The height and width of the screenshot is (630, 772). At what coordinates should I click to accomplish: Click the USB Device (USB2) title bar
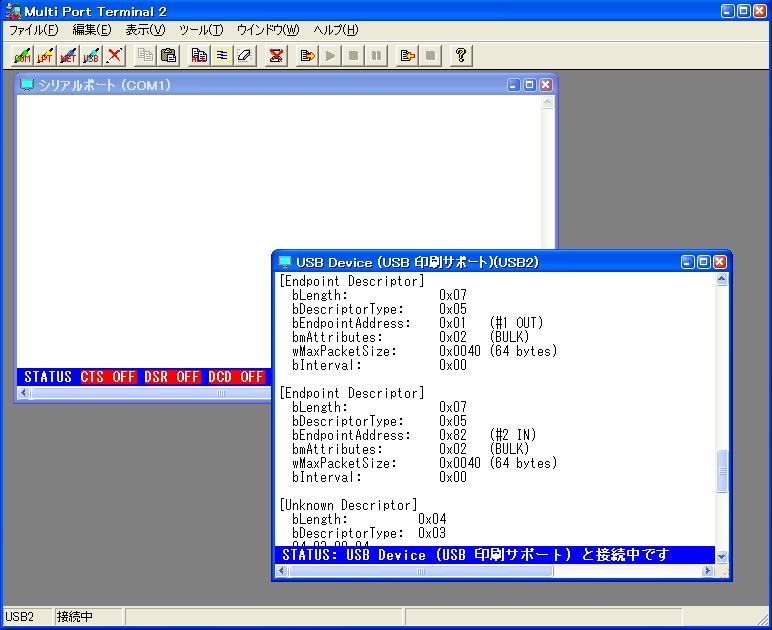[x=501, y=262]
